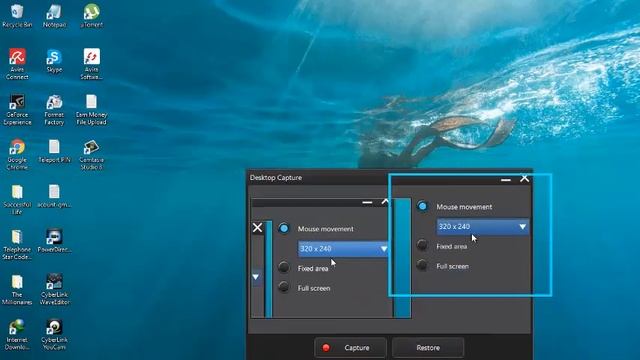Viewport: 640px width, 360px height.
Task: Choose the Fixed area capture mode
Action: coord(422,246)
